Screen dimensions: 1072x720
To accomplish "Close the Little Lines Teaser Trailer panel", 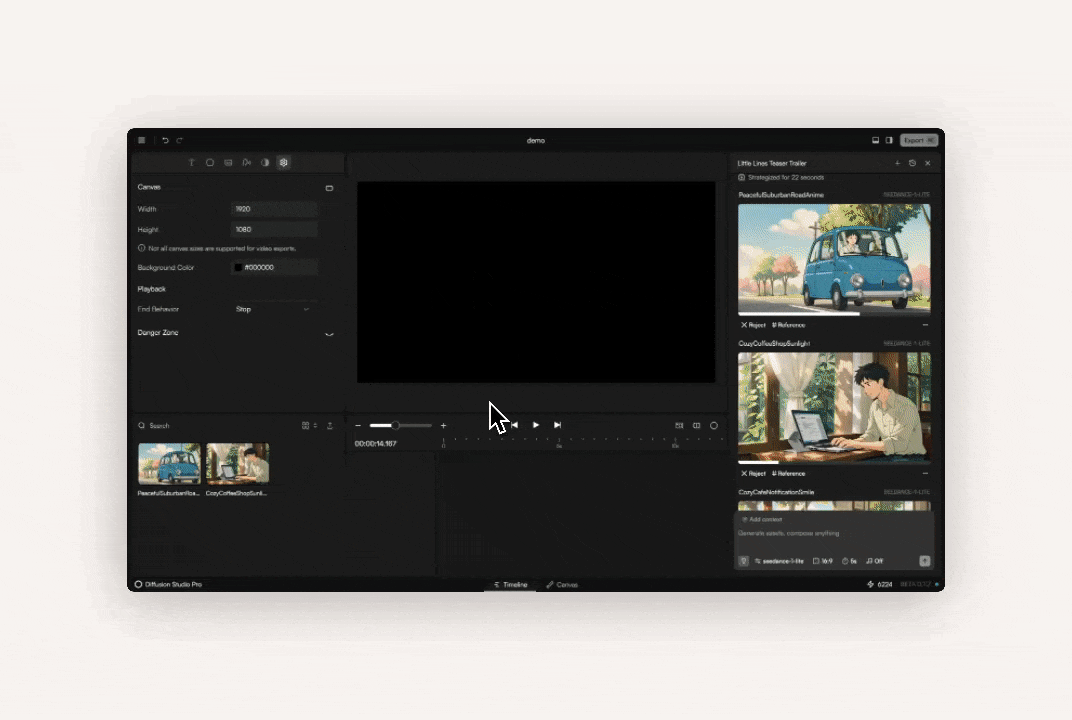I will pos(928,163).
